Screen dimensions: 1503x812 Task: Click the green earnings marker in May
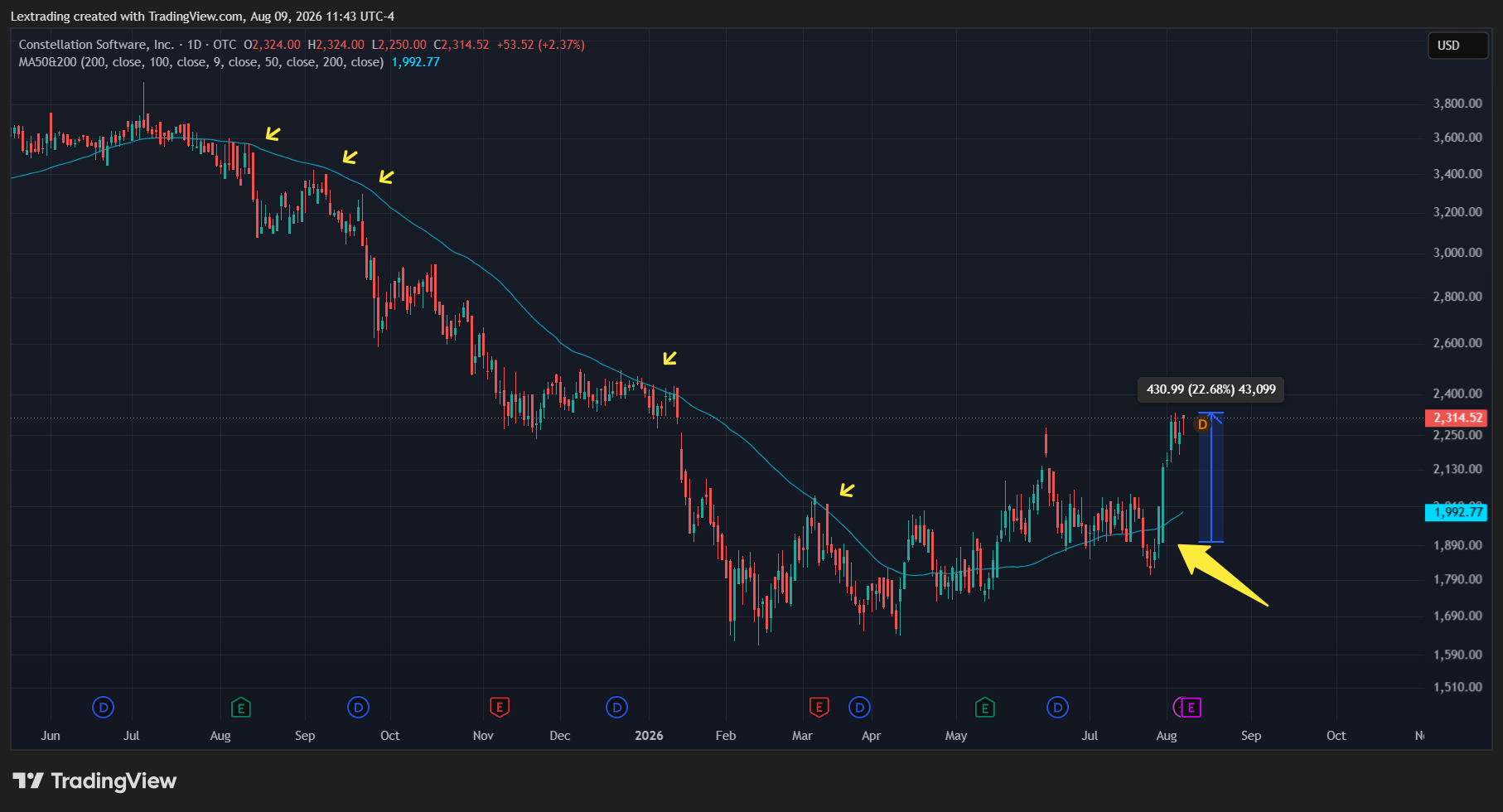[x=984, y=708]
